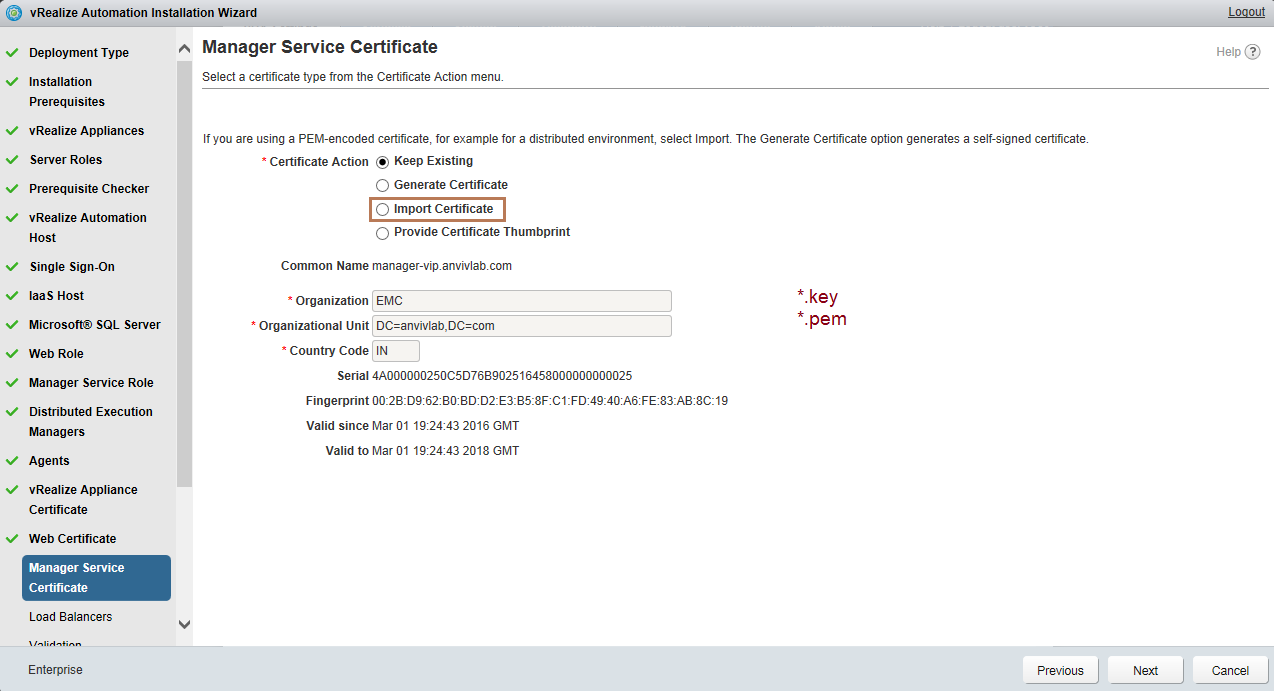The image size is (1274, 691).
Task: Open the IaaS Host step
Action: click(56, 296)
